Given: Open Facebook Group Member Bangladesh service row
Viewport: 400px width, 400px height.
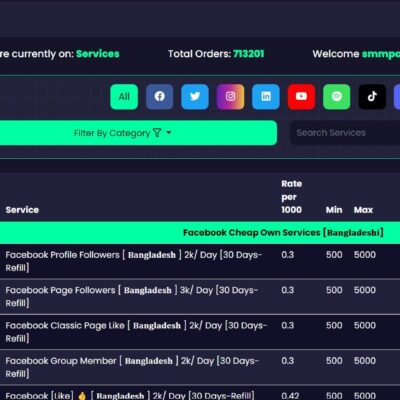Looking at the screenshot, I should (200, 367).
